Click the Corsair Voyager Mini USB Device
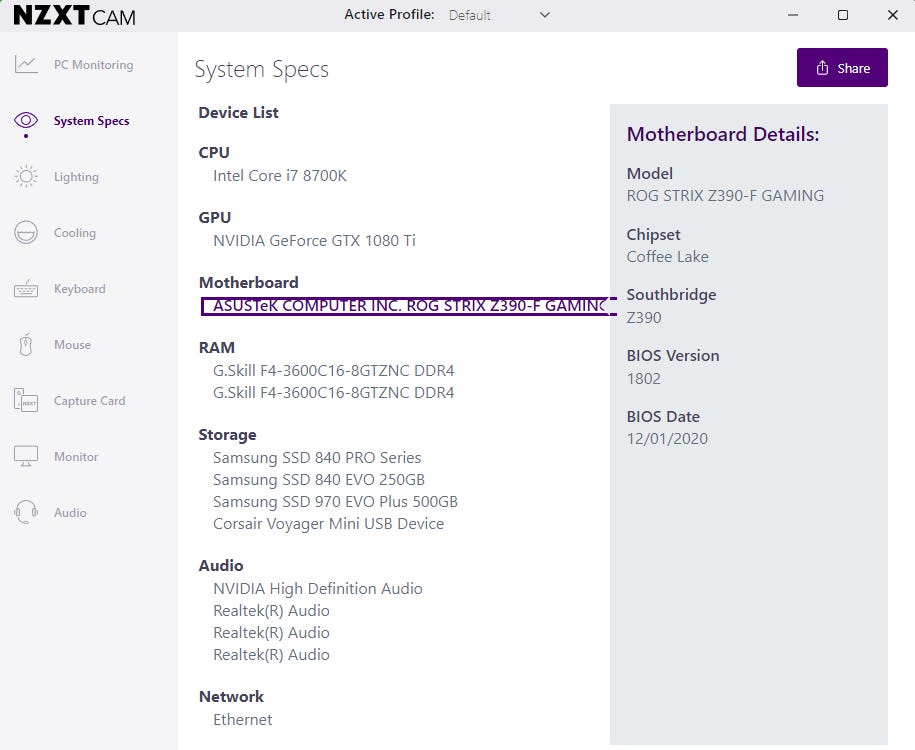 click(x=328, y=524)
